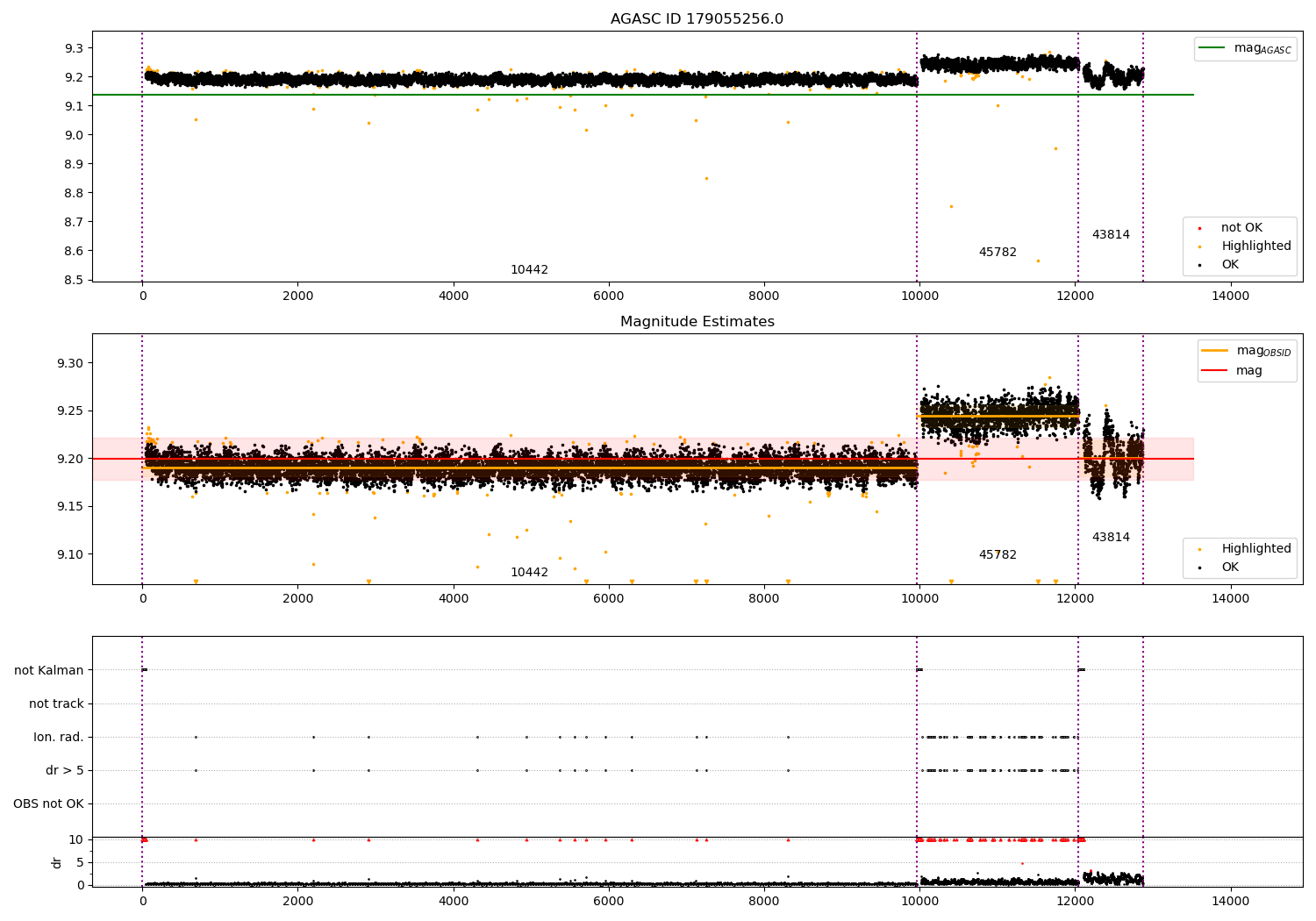Click the '10442' annotation in Magnitude Estimates plot

click(529, 573)
